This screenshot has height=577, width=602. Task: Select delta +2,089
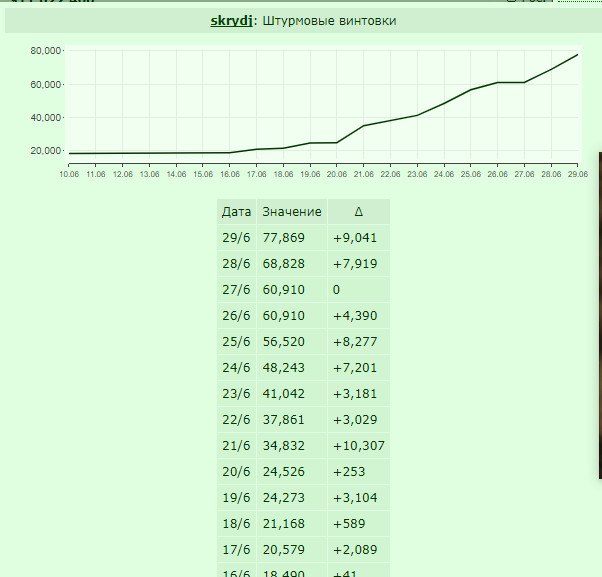359,549
